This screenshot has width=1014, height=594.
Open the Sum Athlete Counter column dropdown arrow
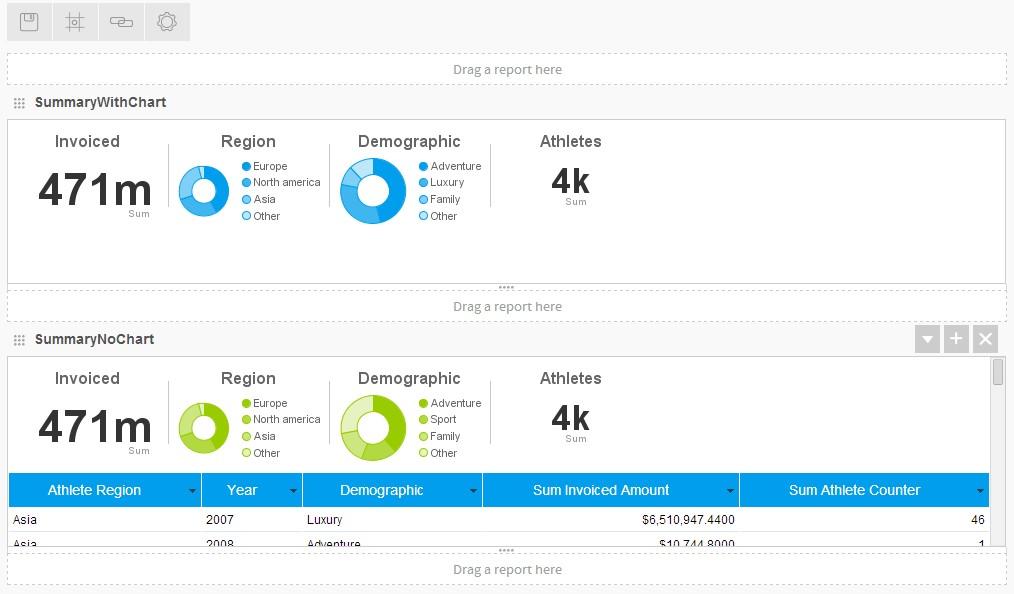coord(980,491)
